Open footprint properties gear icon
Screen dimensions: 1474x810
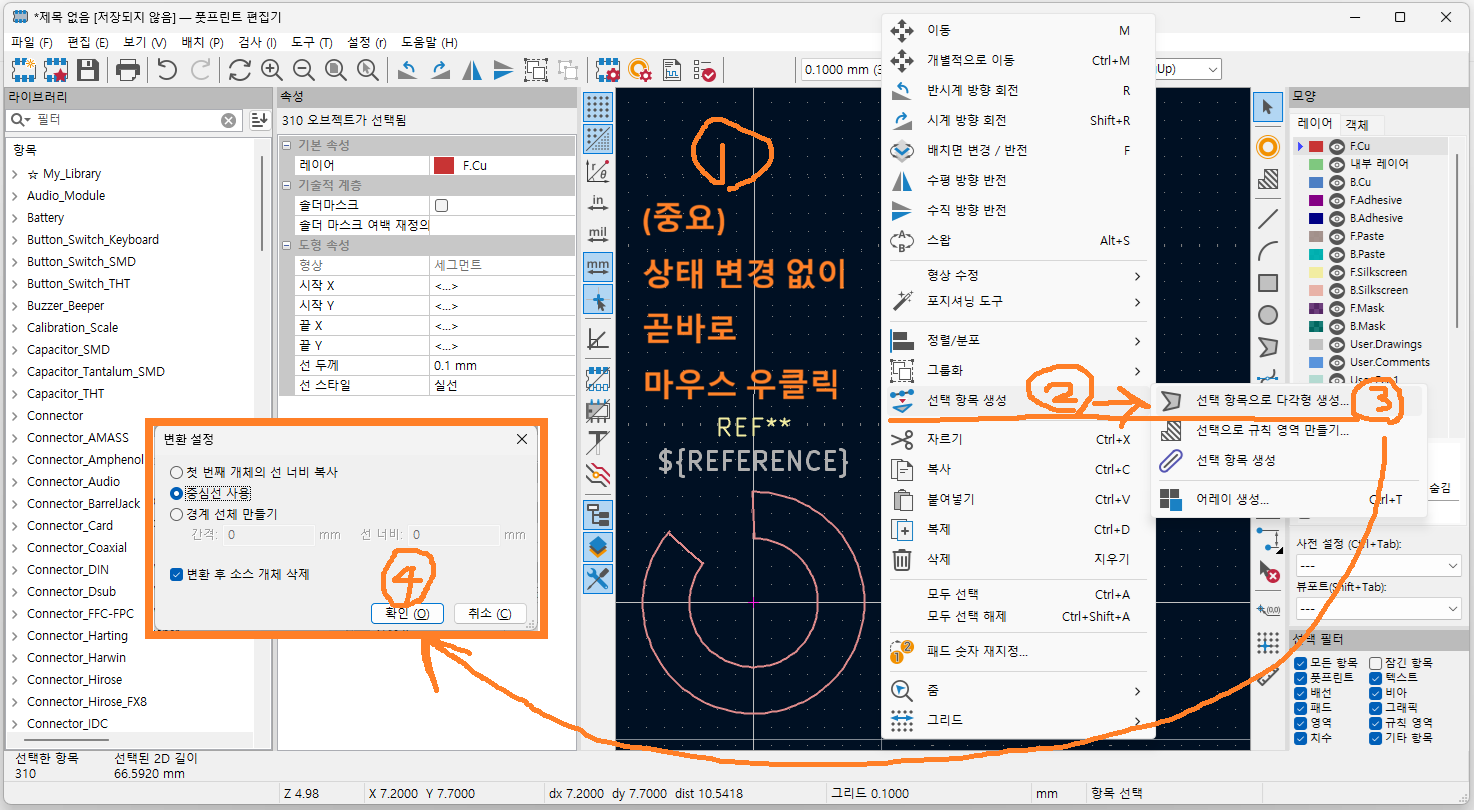[607, 70]
